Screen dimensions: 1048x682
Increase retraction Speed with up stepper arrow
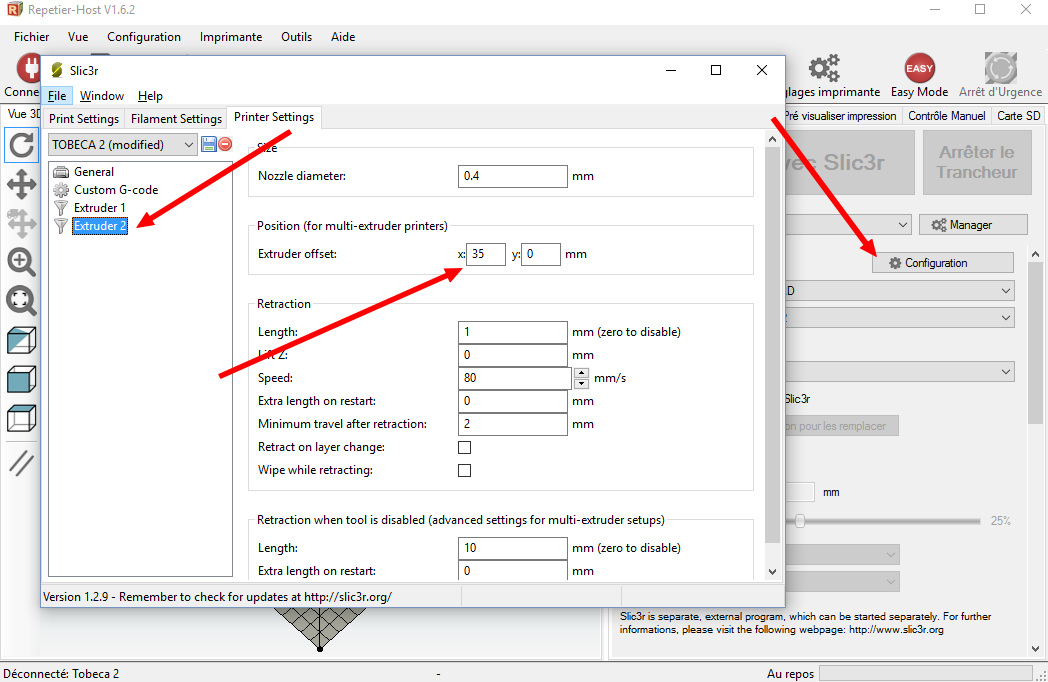[581, 373]
